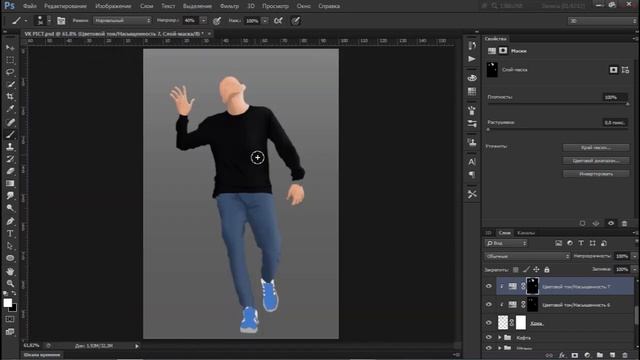640x360 pixels.
Task: Open brush preset picker arrow
Action: pos(49,20)
